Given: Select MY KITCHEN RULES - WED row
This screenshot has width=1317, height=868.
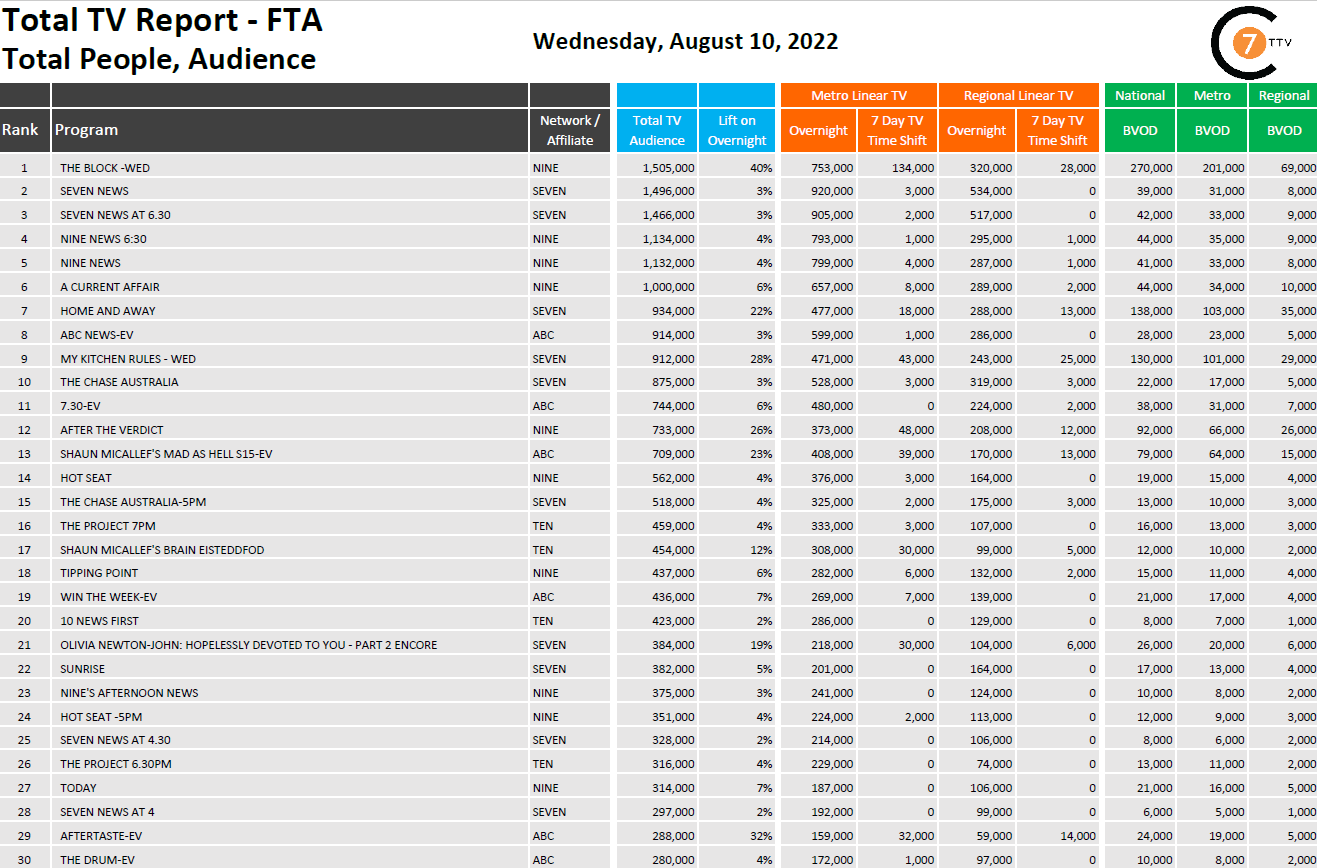Looking at the screenshot, I should [128, 359].
